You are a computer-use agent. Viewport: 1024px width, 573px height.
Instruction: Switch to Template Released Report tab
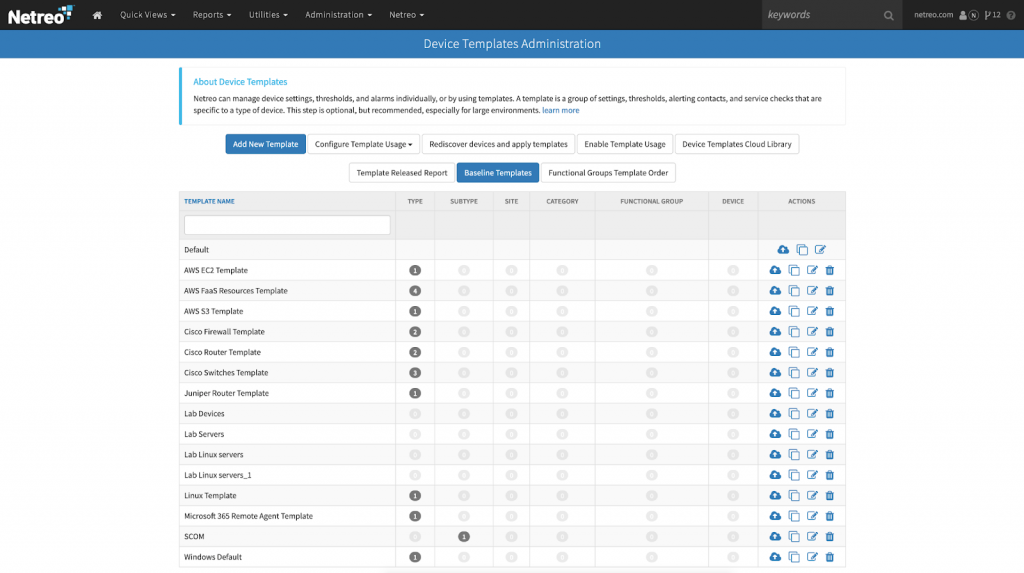pyautogui.click(x=402, y=172)
